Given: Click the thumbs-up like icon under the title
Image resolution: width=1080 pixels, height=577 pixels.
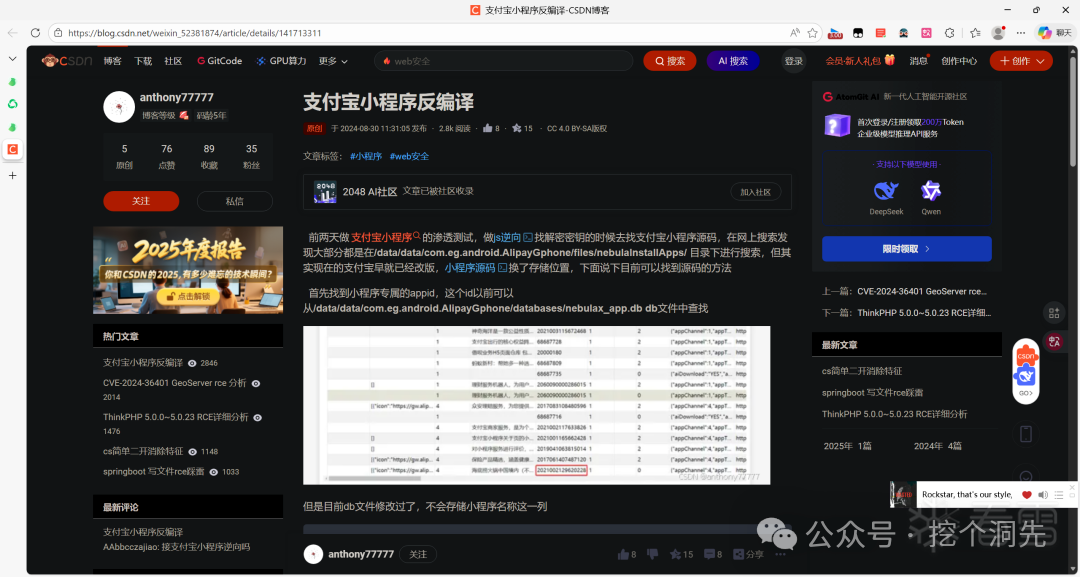Looking at the screenshot, I should click(x=488, y=128).
